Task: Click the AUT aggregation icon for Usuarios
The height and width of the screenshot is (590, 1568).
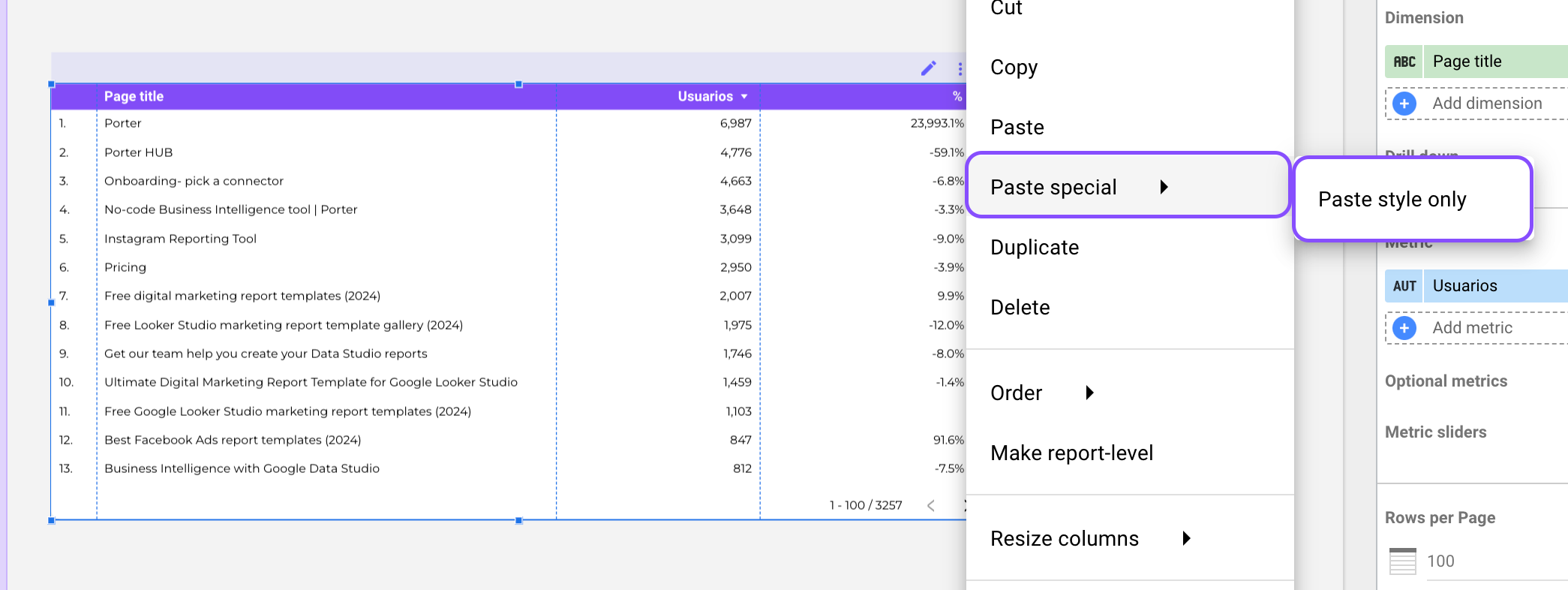Action: tap(1404, 286)
